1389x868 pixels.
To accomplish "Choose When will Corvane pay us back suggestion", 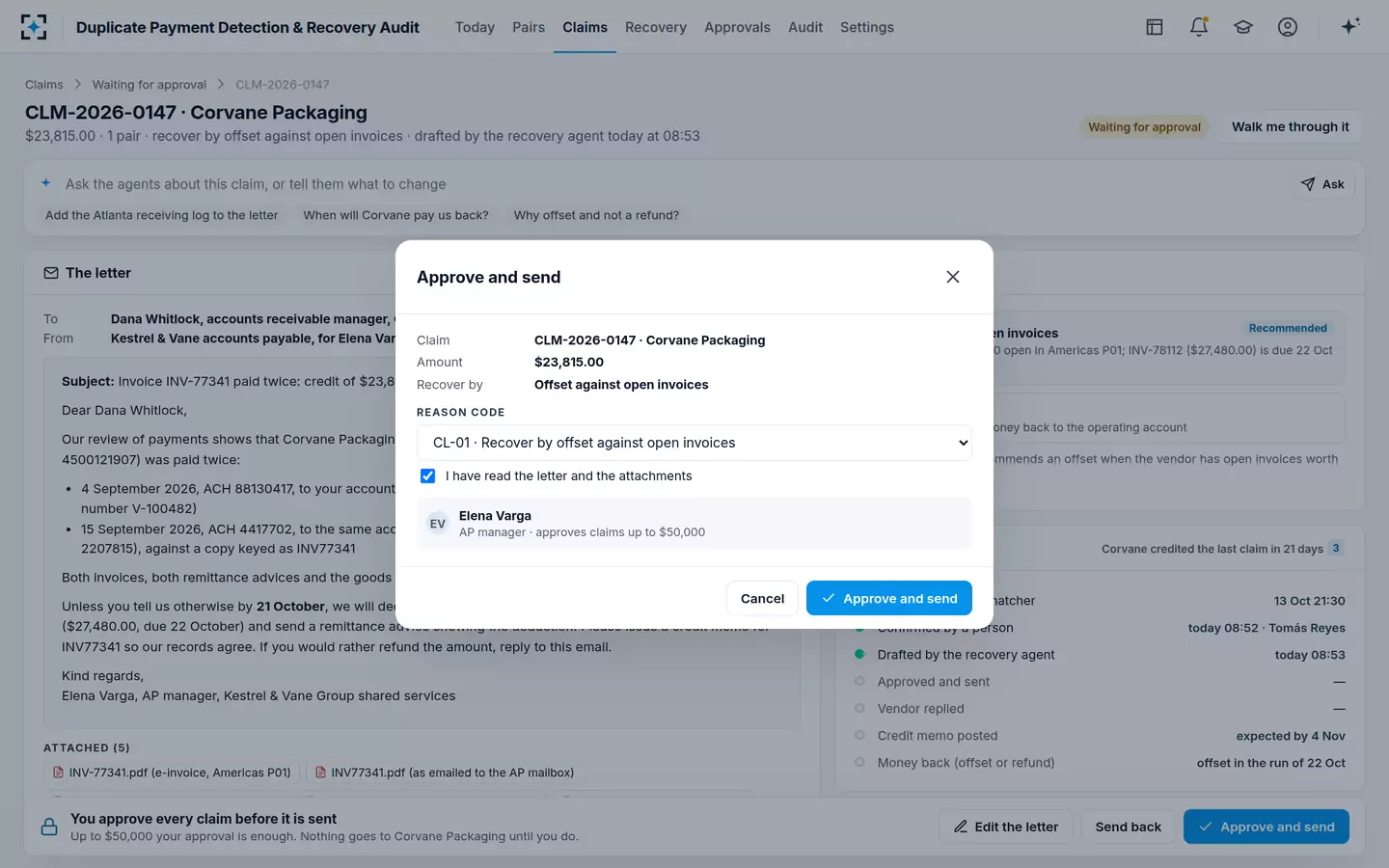I will point(395,215).
